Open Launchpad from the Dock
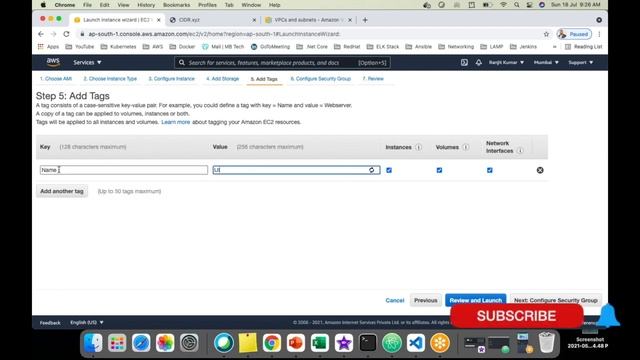Screen dimensions: 640x360 click(117, 343)
